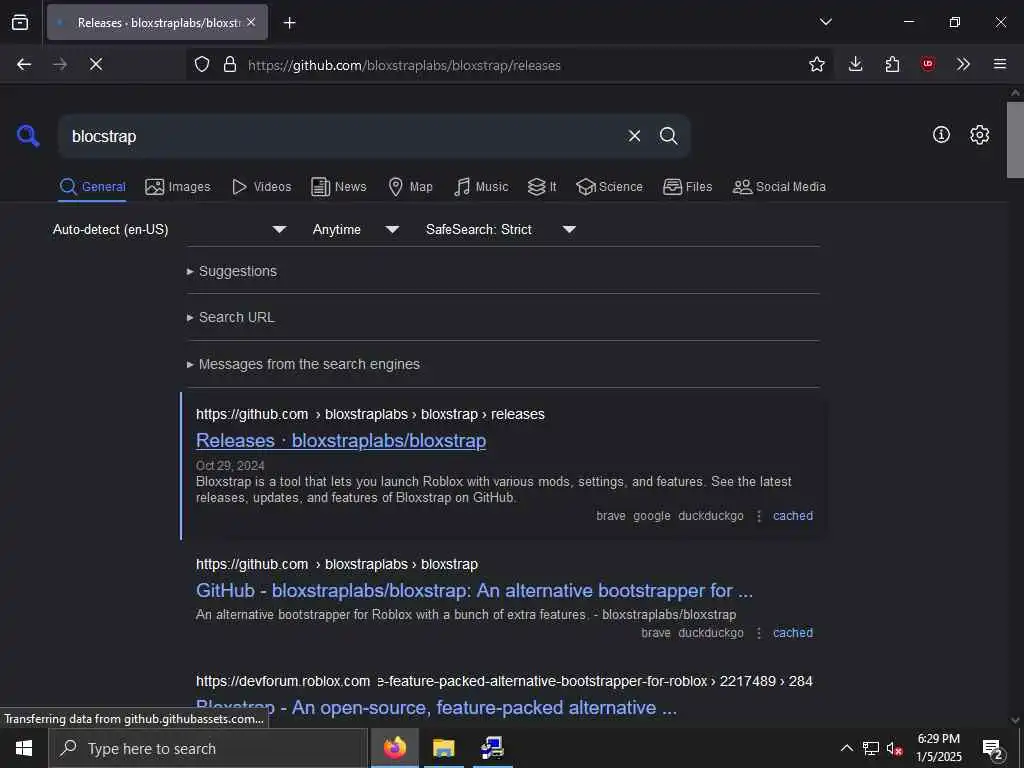Stop loading the page
1024x768 pixels.
click(x=96, y=64)
